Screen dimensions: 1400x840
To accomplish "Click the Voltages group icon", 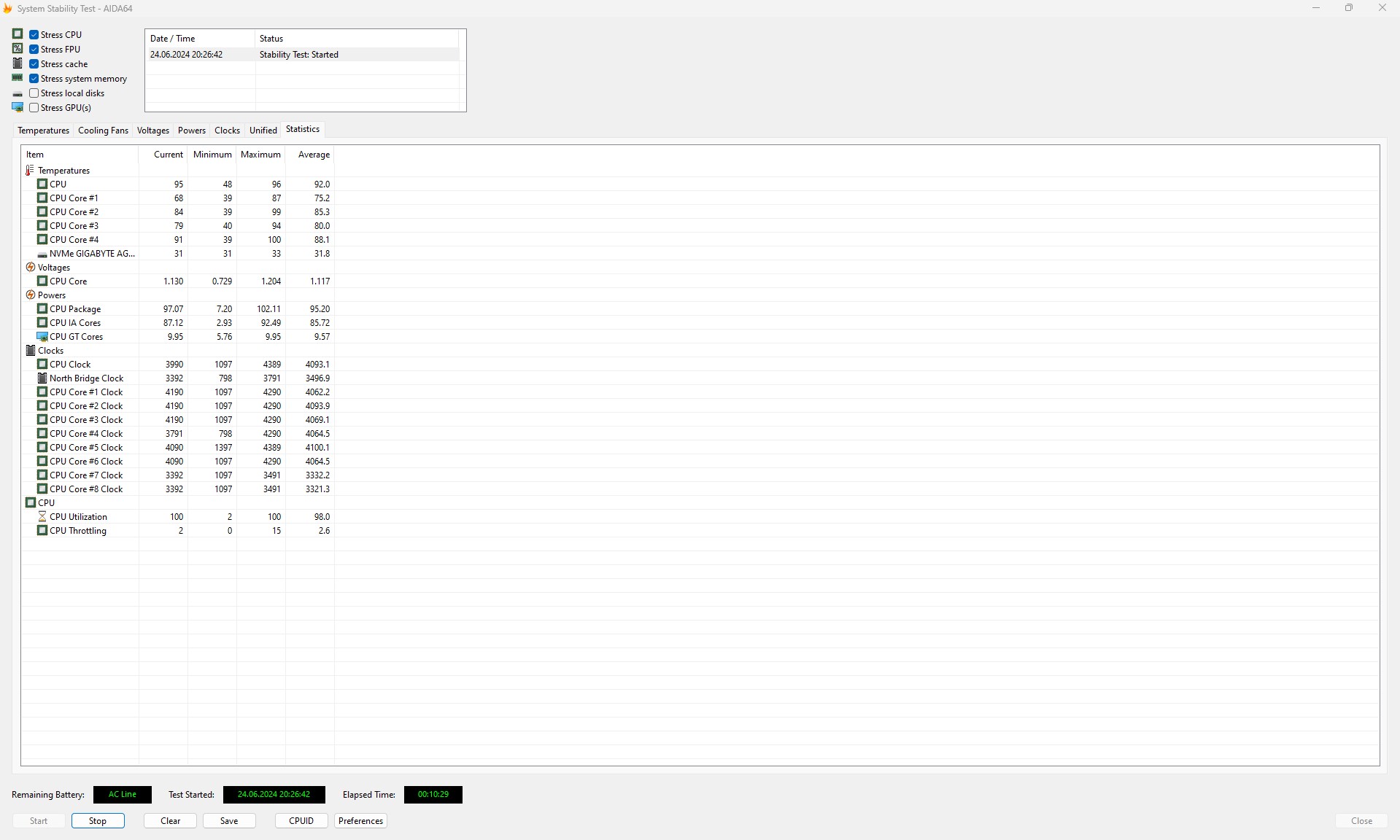I will click(31, 268).
